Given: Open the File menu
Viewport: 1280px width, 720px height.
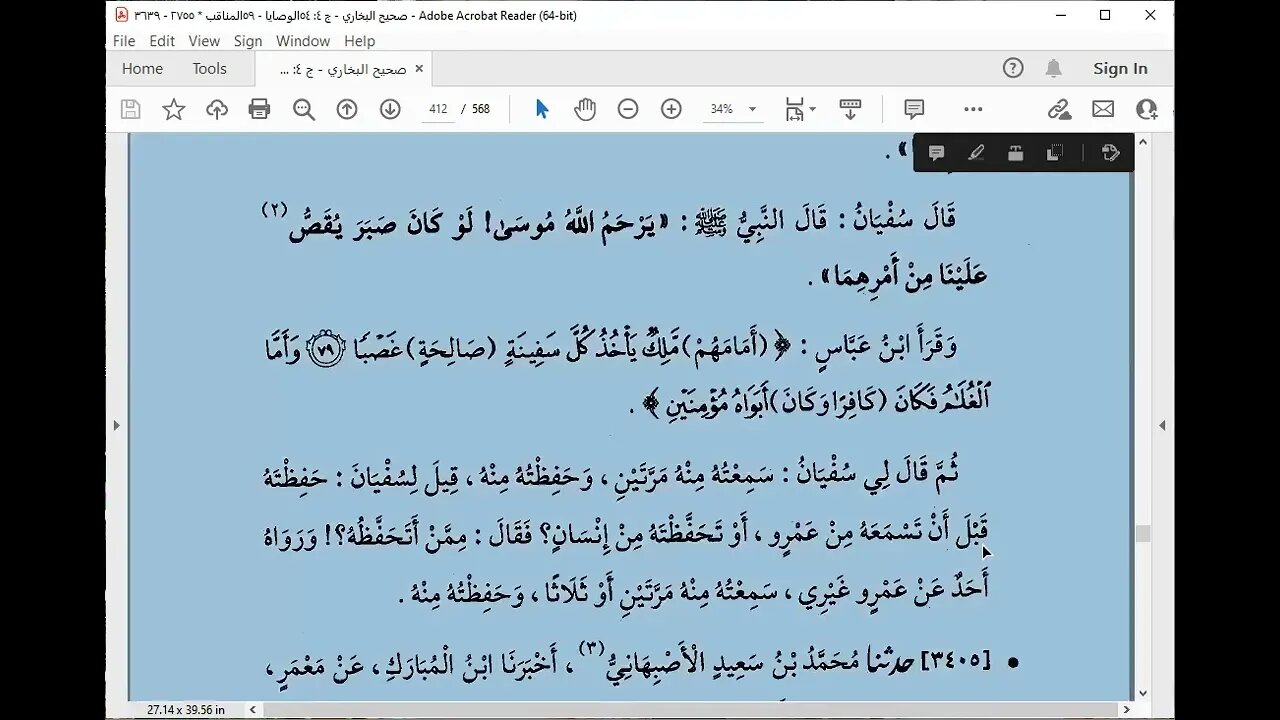Looking at the screenshot, I should 124,41.
